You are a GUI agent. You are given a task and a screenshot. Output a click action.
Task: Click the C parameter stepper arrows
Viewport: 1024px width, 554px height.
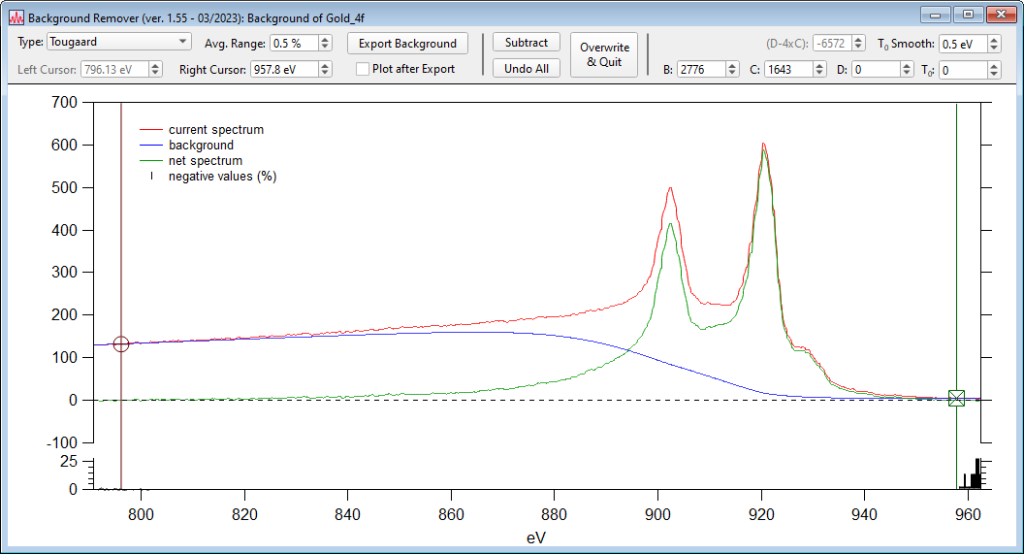819,70
